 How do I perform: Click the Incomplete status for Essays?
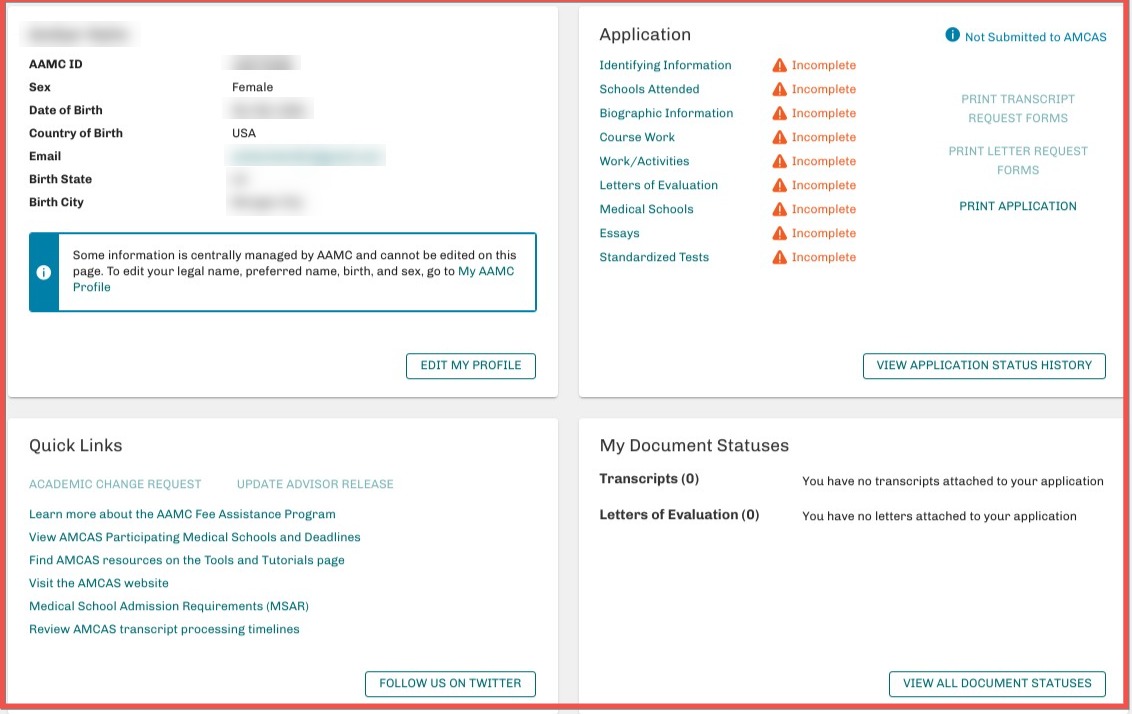coord(823,233)
